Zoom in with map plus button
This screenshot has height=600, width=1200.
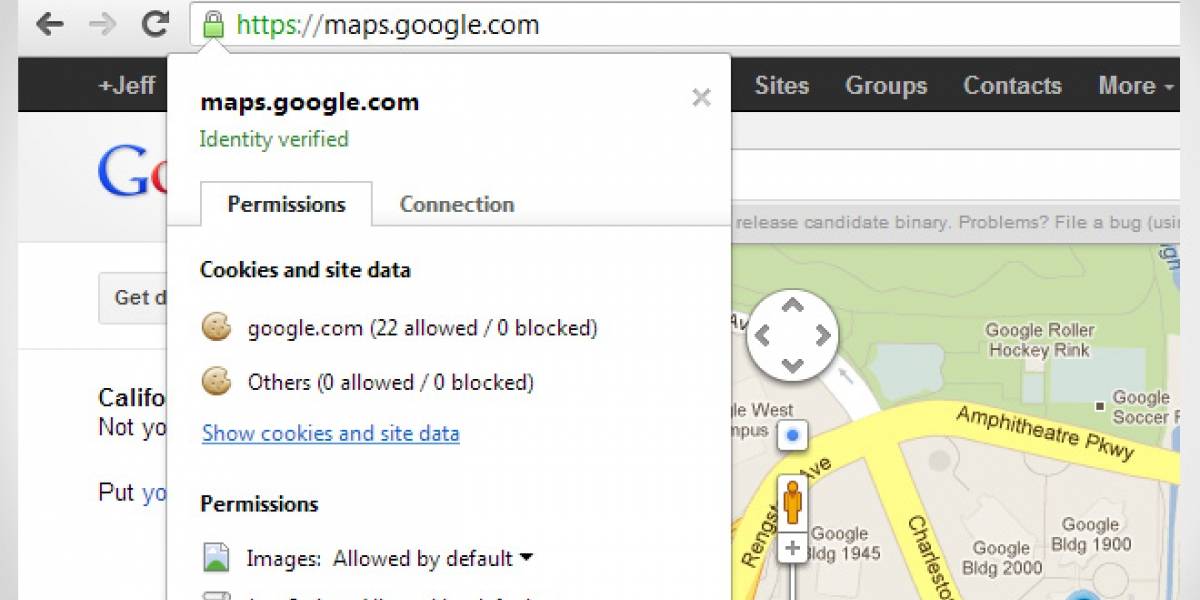point(792,548)
